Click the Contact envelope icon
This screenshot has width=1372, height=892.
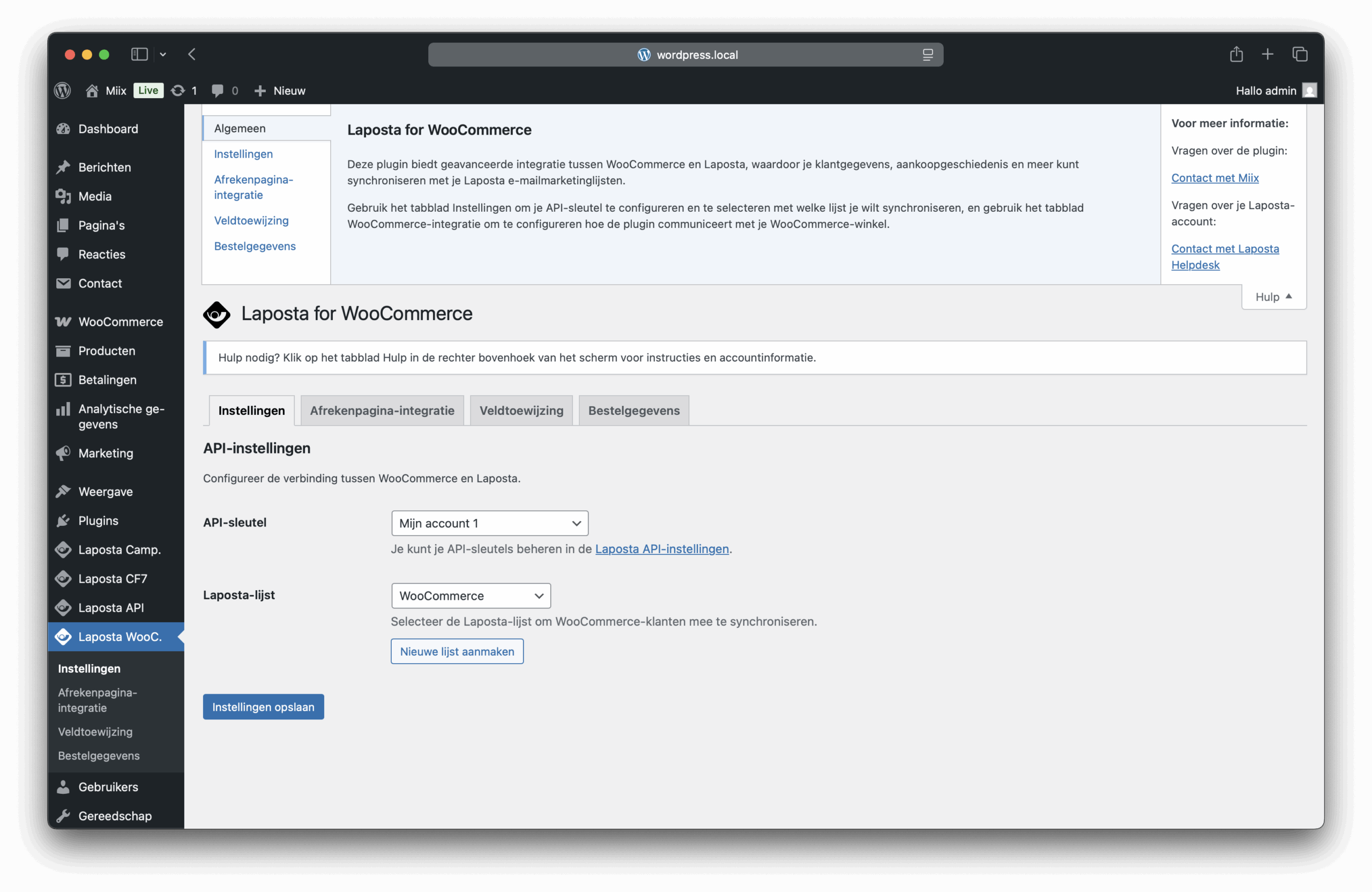[63, 283]
